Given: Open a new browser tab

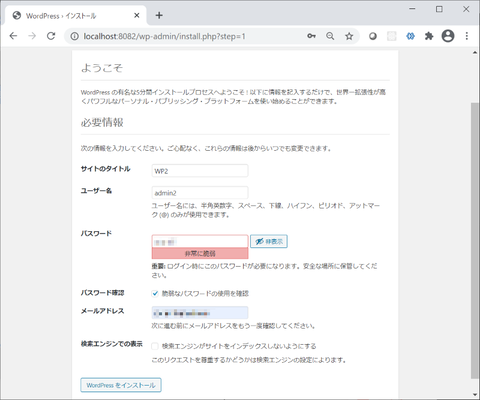Looking at the screenshot, I should tap(159, 15).
